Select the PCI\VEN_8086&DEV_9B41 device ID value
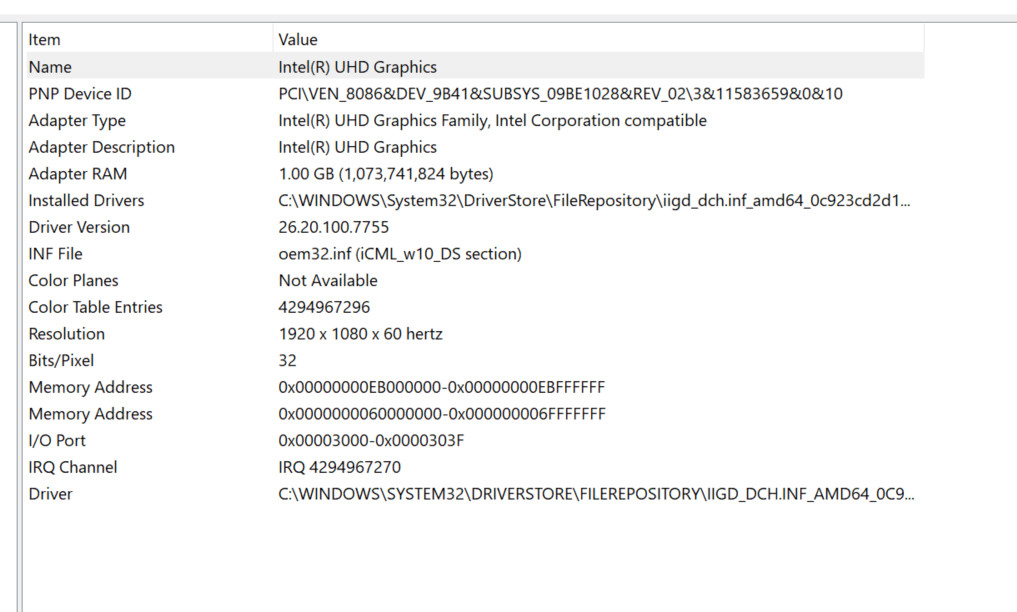Image resolution: width=1017 pixels, height=612 pixels. [x=560, y=93]
